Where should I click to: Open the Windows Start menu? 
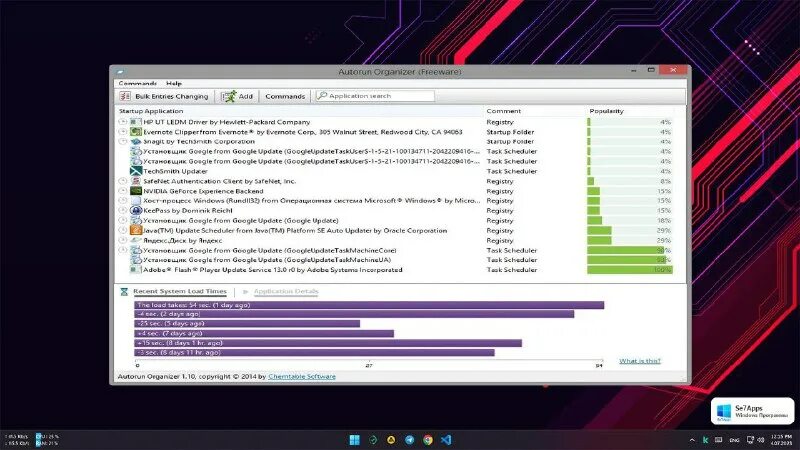355,440
